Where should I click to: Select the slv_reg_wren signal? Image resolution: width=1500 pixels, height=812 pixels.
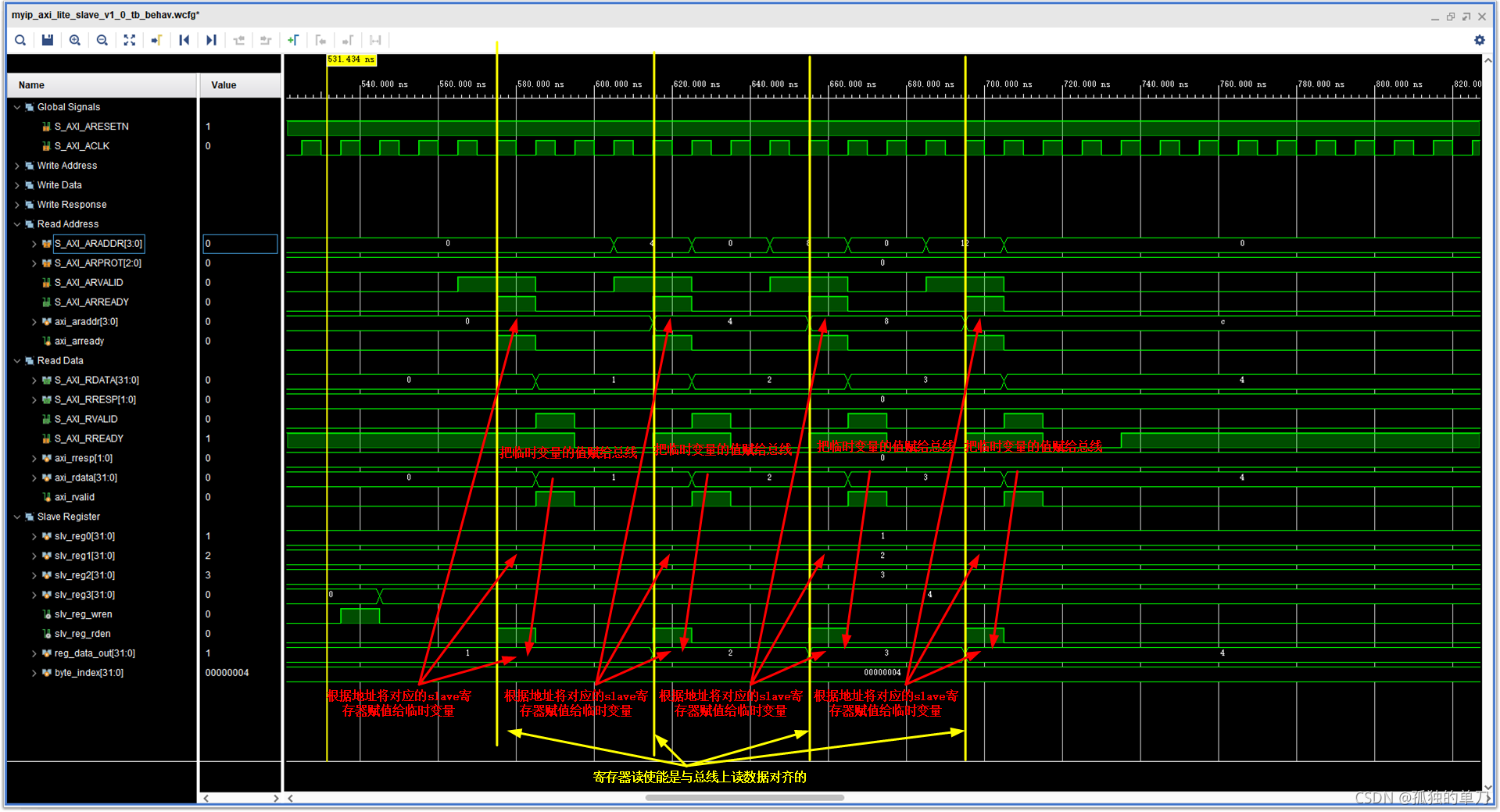pyautogui.click(x=83, y=614)
